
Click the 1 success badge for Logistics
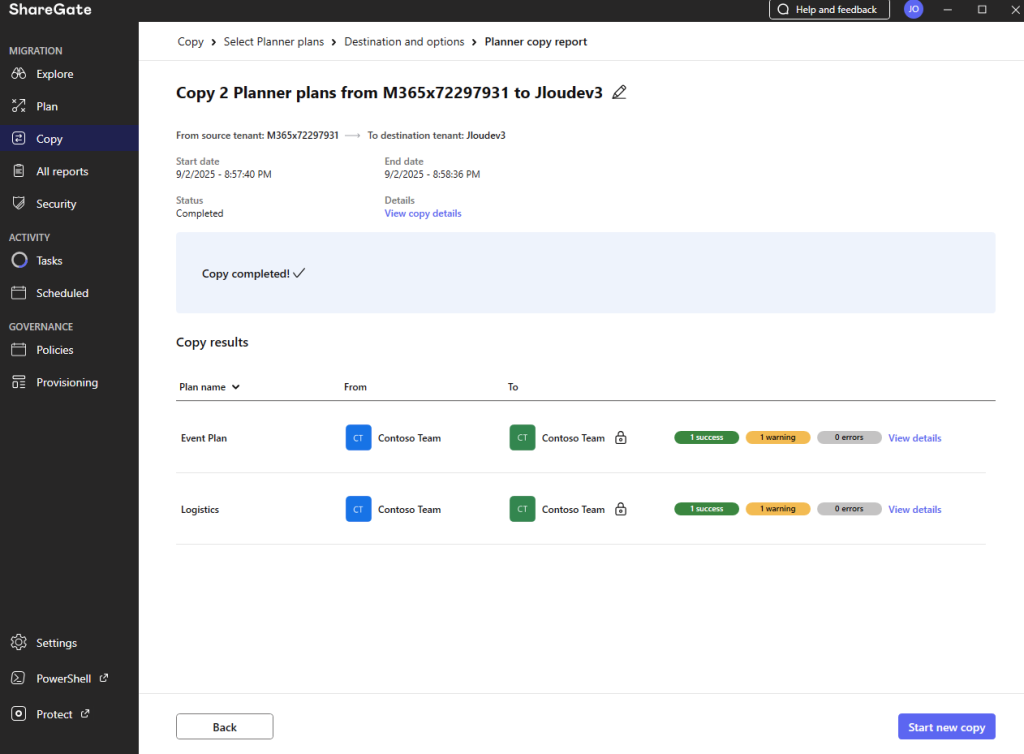707,509
